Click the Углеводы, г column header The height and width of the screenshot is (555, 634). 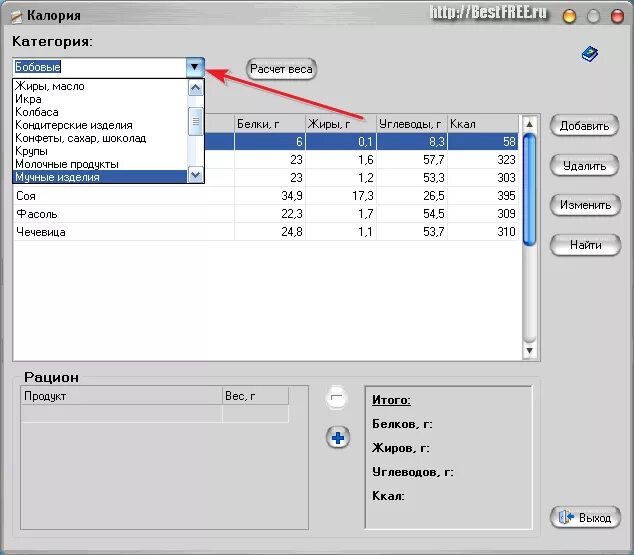(x=412, y=124)
